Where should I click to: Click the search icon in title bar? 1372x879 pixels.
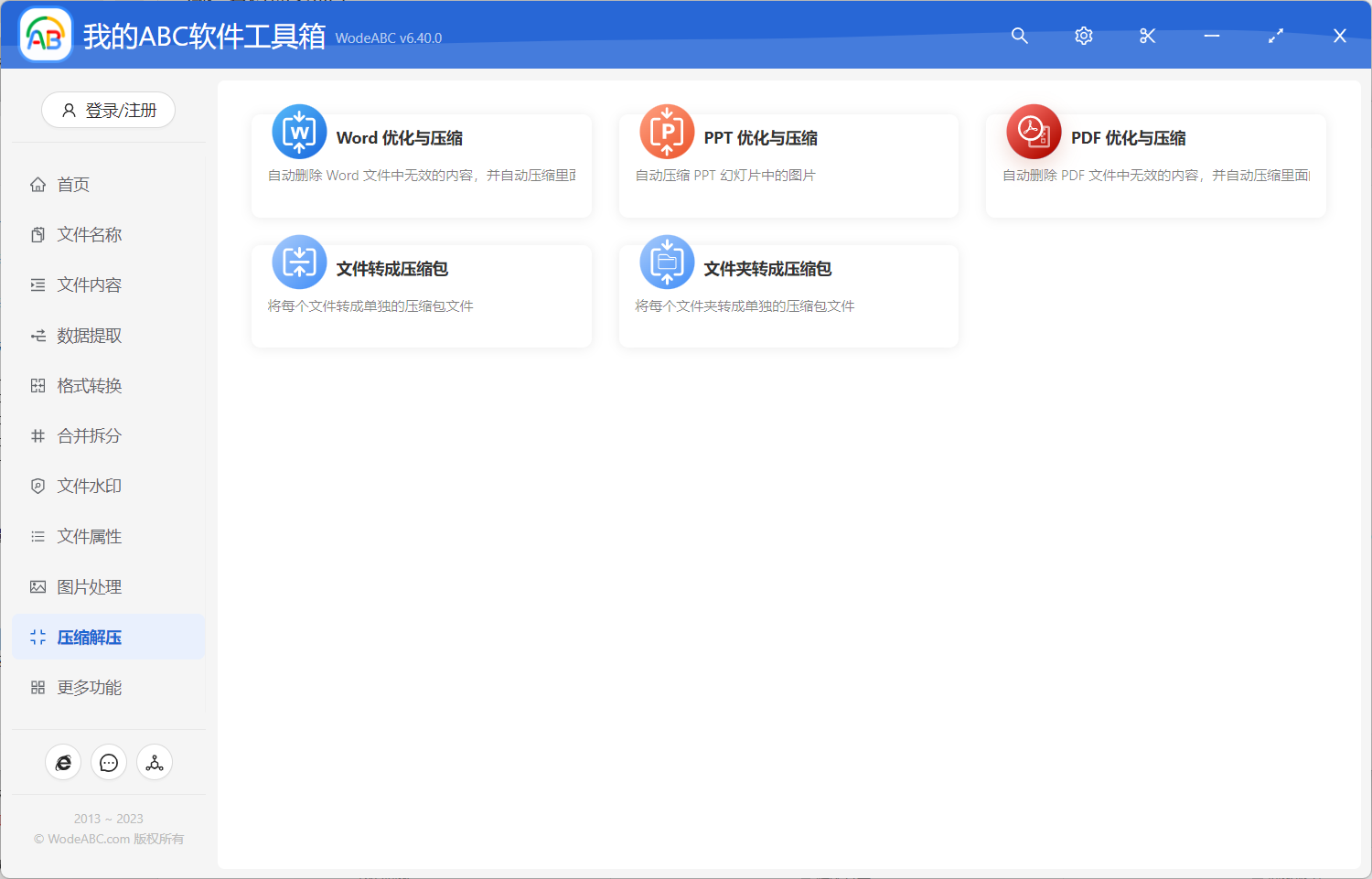[x=1019, y=36]
